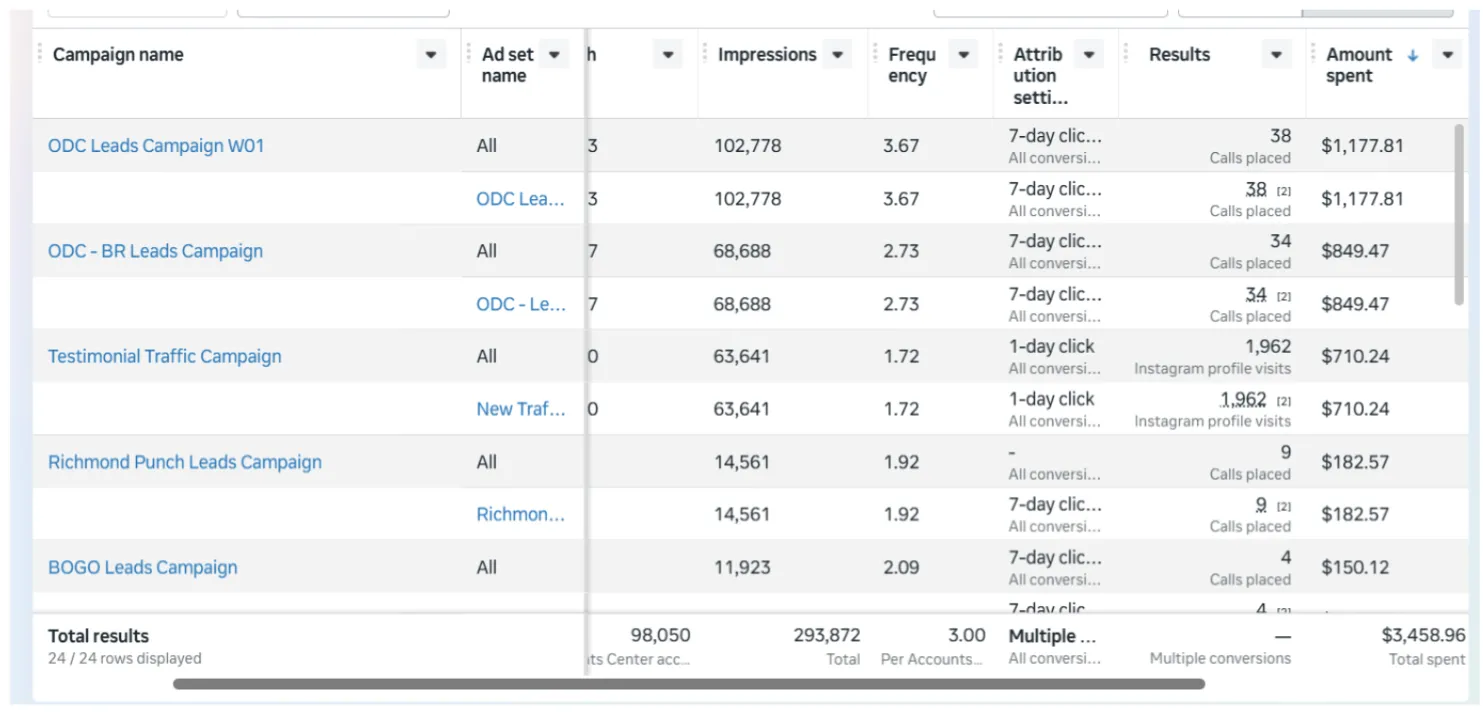Open the Amount spent column dropdown arrow
The height and width of the screenshot is (717, 1483).
[1448, 55]
